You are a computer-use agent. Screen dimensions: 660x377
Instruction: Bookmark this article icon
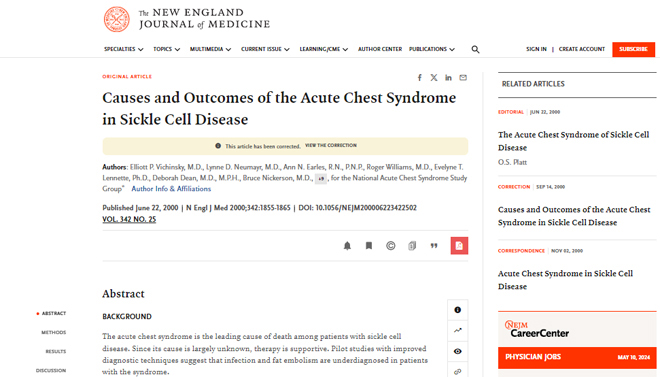tap(369, 246)
